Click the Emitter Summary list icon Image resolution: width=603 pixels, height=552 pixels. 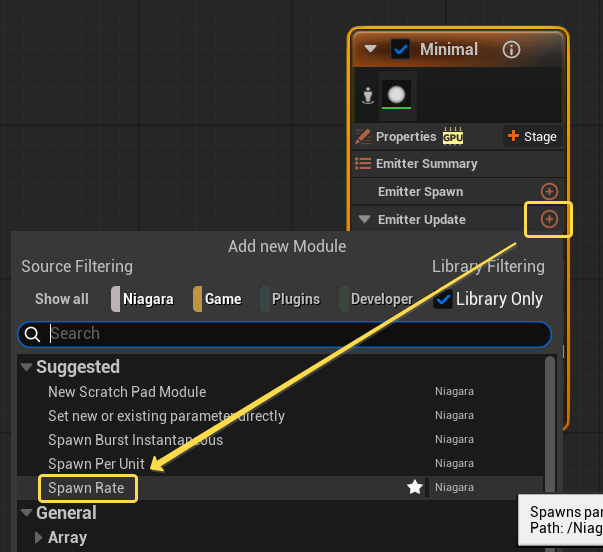tap(363, 163)
